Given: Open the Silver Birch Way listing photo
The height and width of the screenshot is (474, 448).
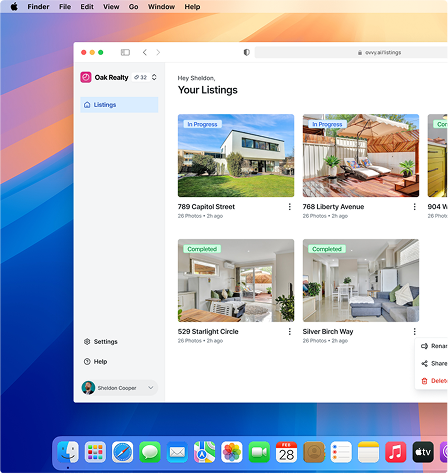Looking at the screenshot, I should [x=361, y=280].
